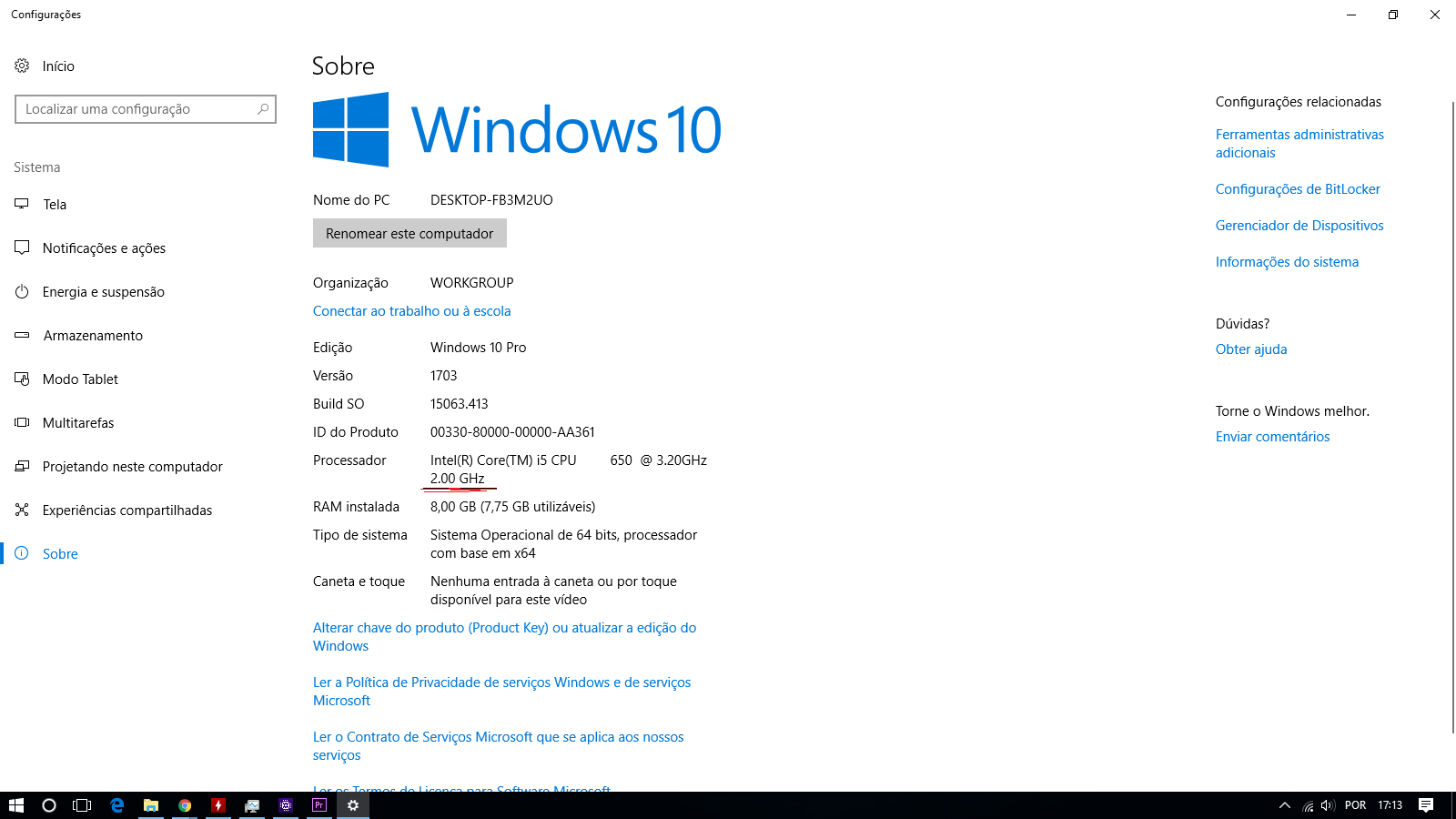Open the monitor chart taskbar app
1456x819 pixels.
pyautogui.click(x=252, y=805)
